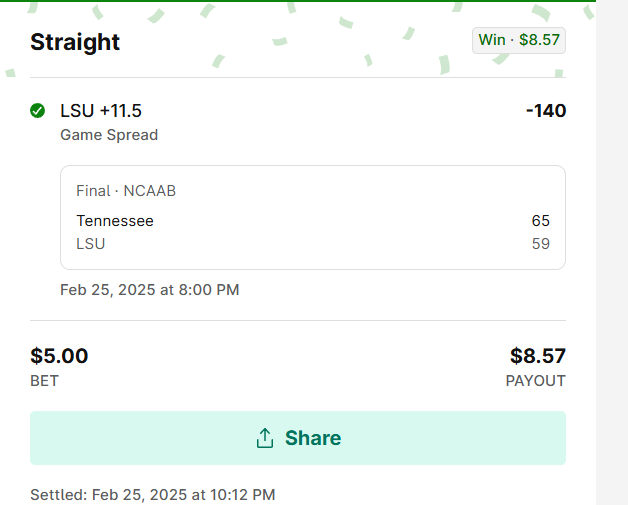628x505 pixels.
Task: Click the $5.00 bet amount
Action: [x=59, y=356]
